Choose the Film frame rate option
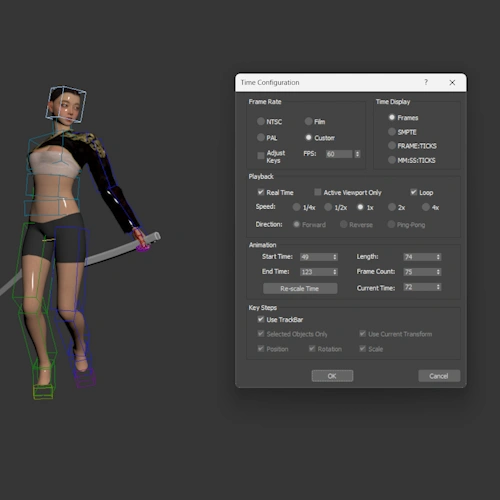 pyautogui.click(x=309, y=121)
